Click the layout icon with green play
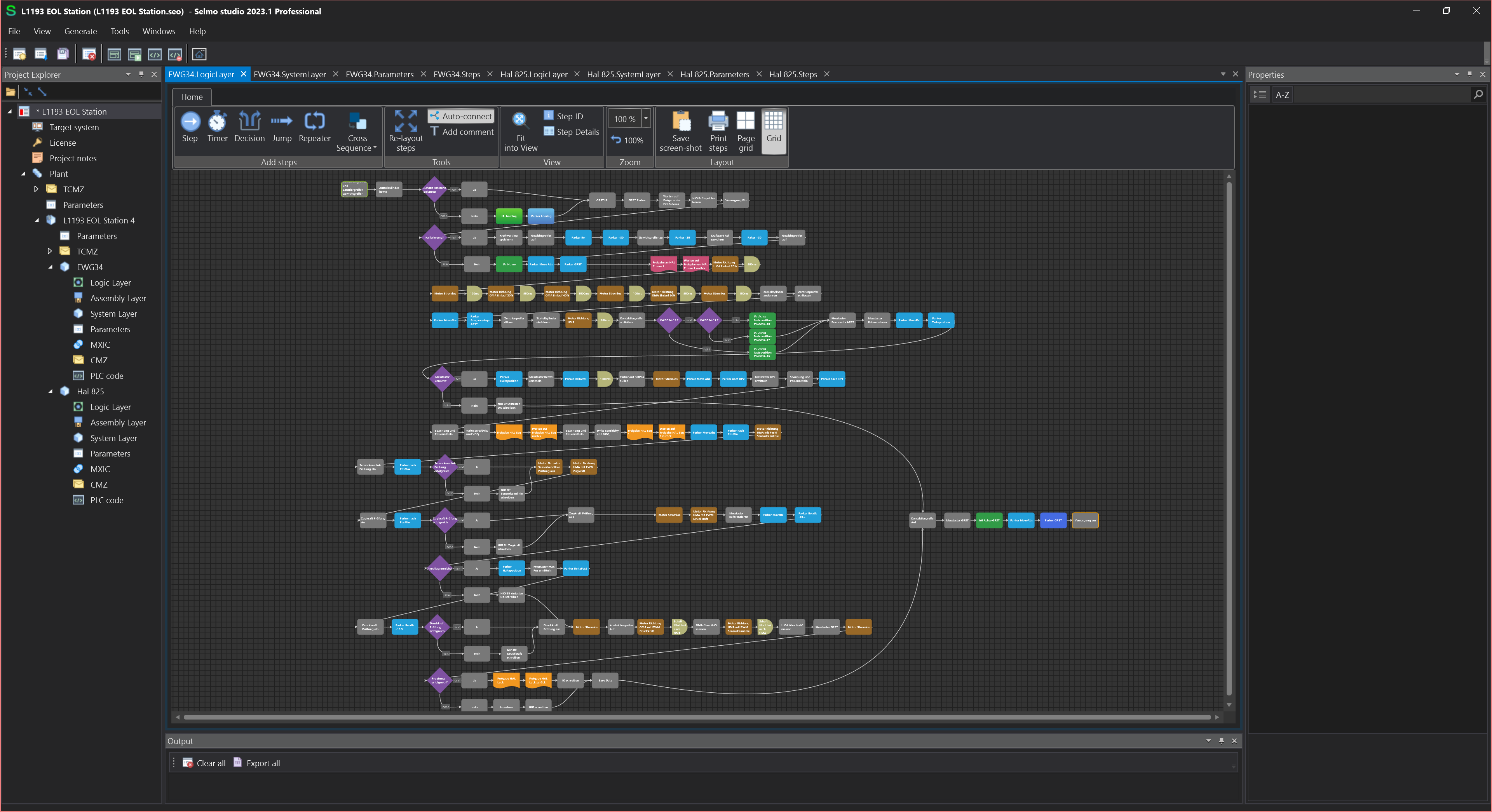Screen dimensions: 1492x812 point(134,54)
